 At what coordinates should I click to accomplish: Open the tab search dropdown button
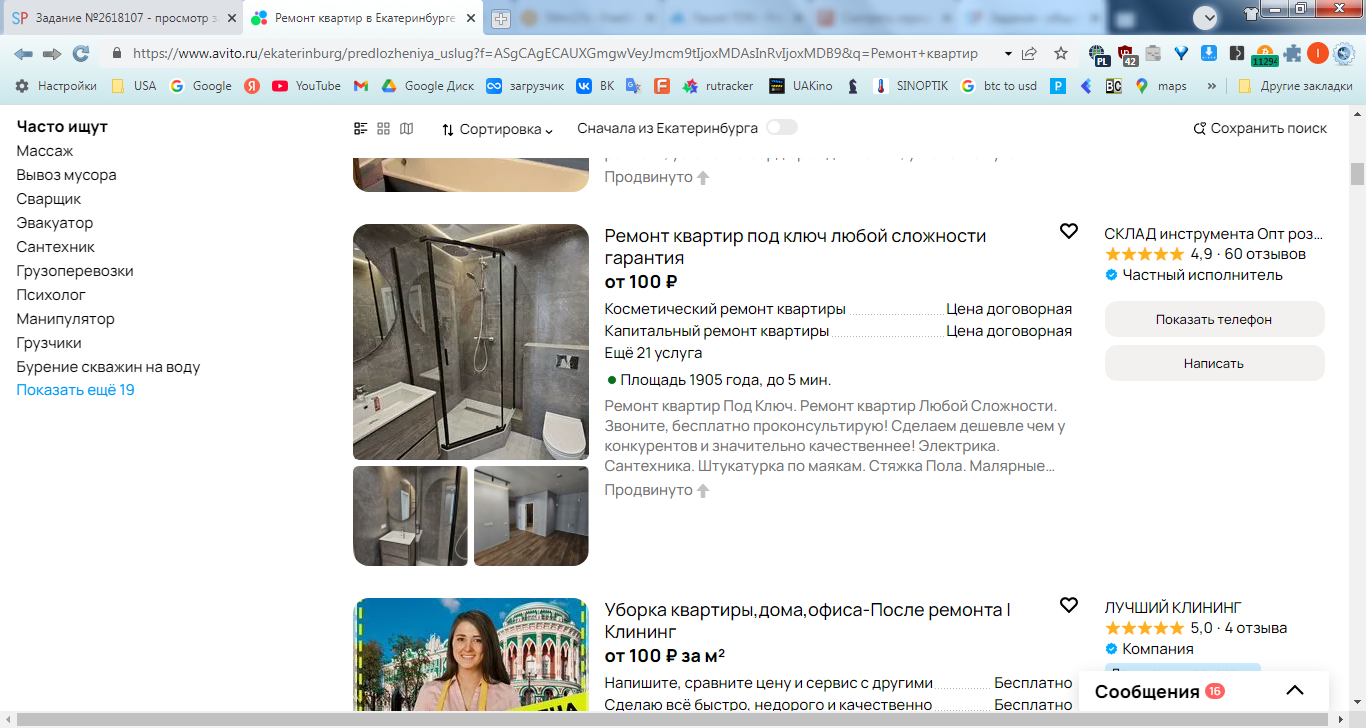pyautogui.click(x=1207, y=17)
